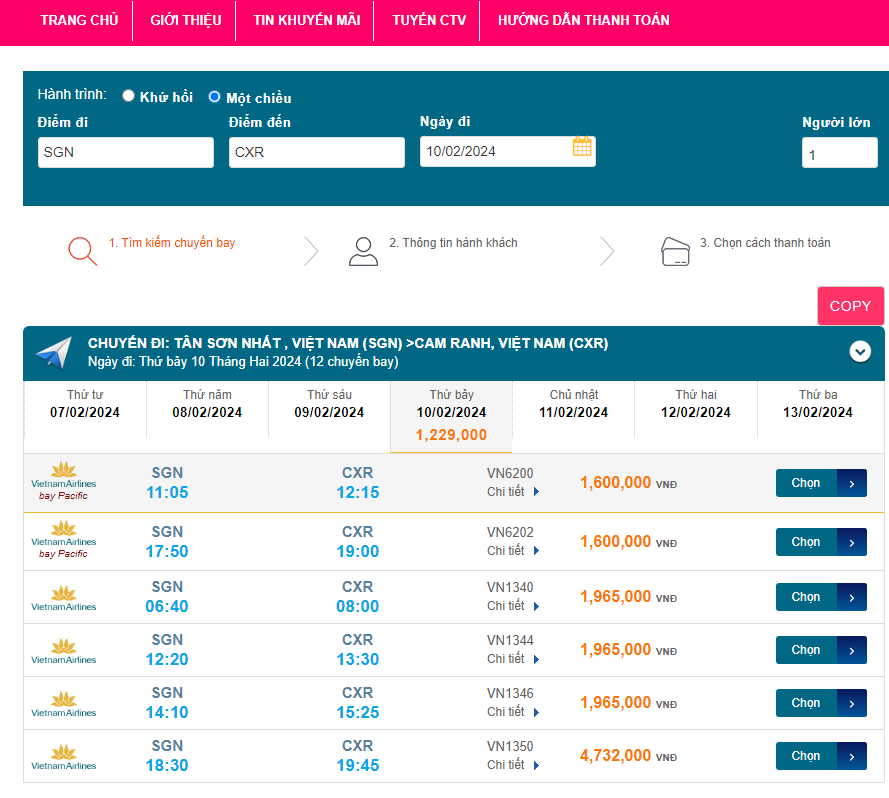The height and width of the screenshot is (798, 889).
Task: Click the Người lớn adult count field
Action: click(x=839, y=154)
